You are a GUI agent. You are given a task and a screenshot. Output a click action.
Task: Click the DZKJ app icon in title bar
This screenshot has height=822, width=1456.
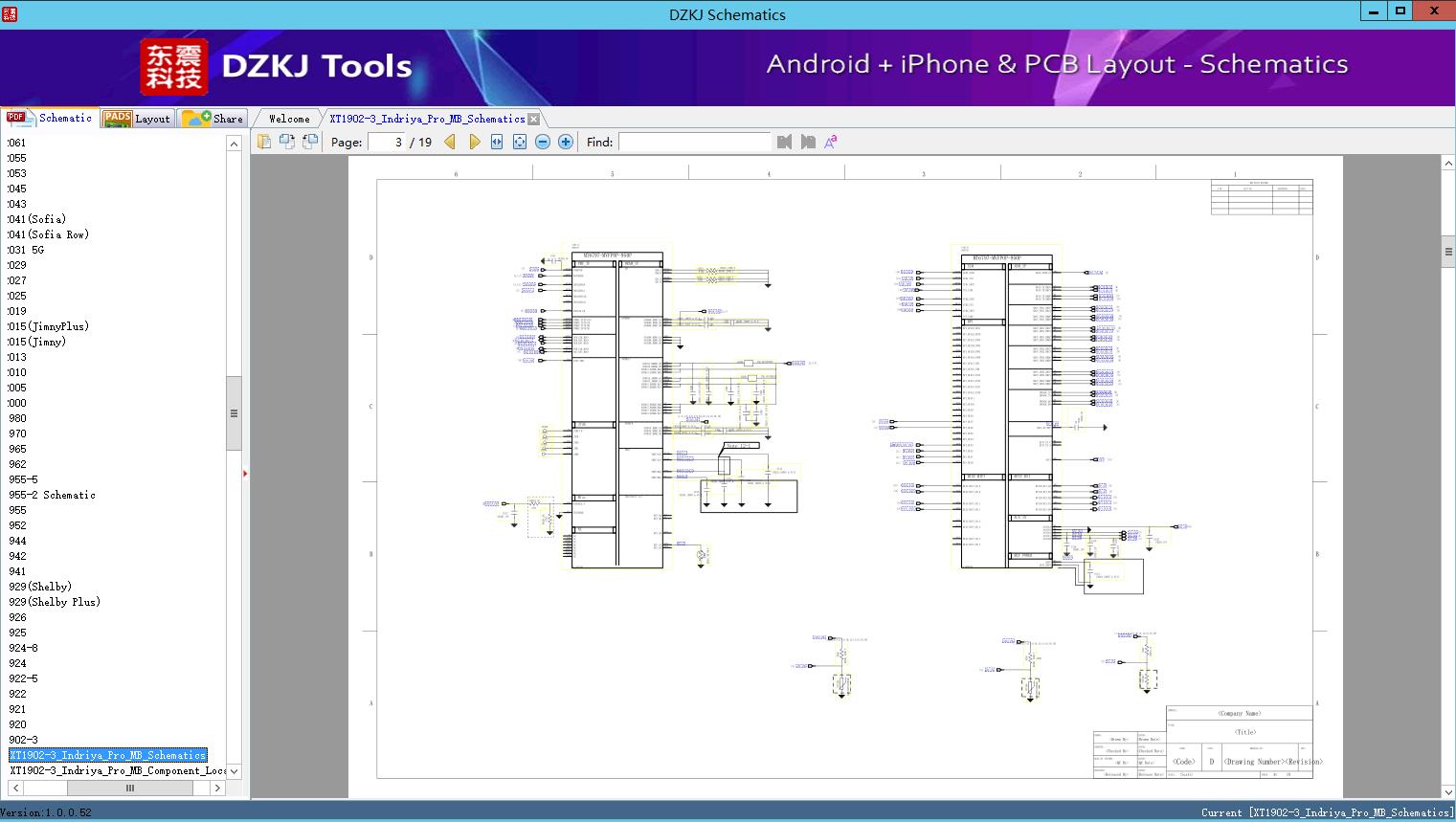pyautogui.click(x=11, y=13)
